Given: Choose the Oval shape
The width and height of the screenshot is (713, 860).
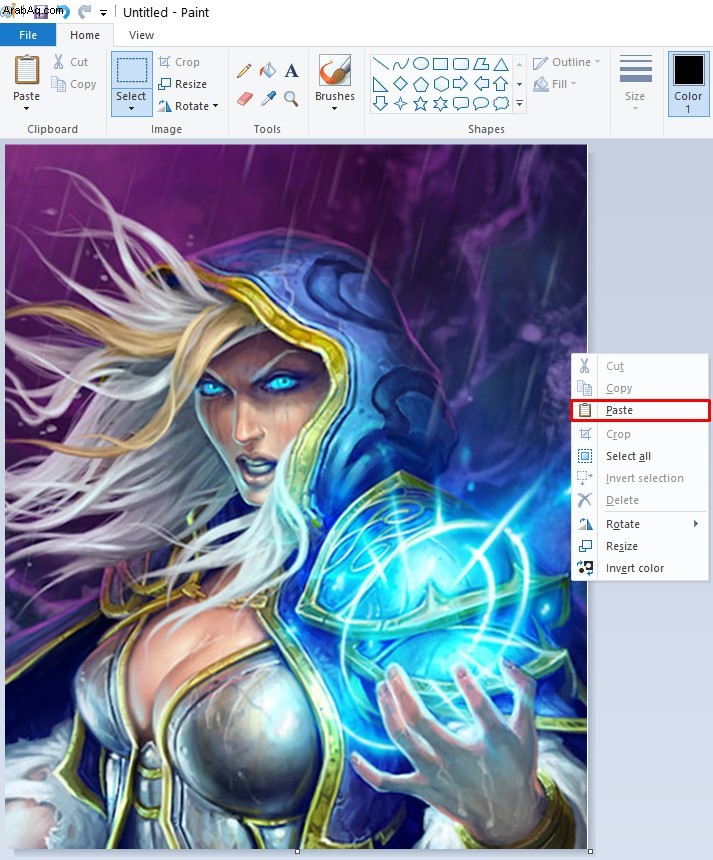Looking at the screenshot, I should [421, 64].
